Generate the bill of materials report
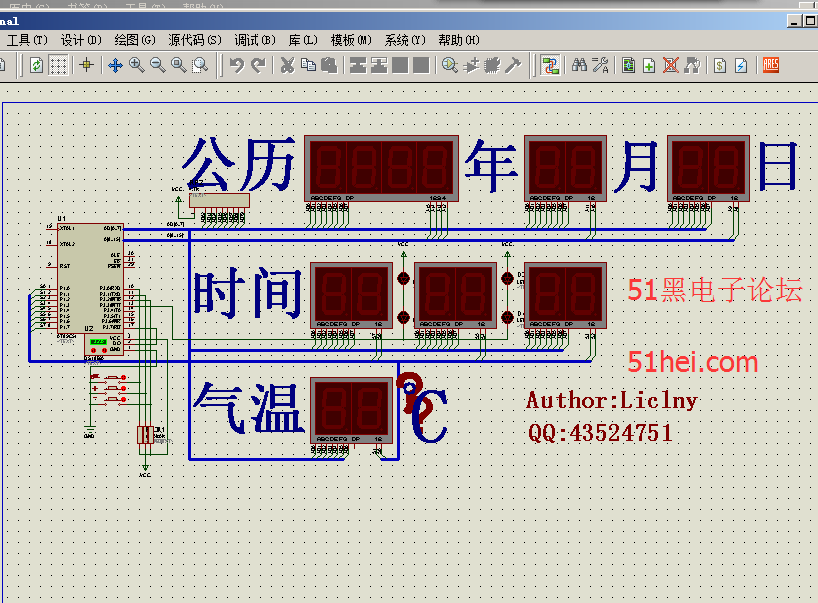Image resolution: width=818 pixels, height=603 pixels. click(720, 66)
